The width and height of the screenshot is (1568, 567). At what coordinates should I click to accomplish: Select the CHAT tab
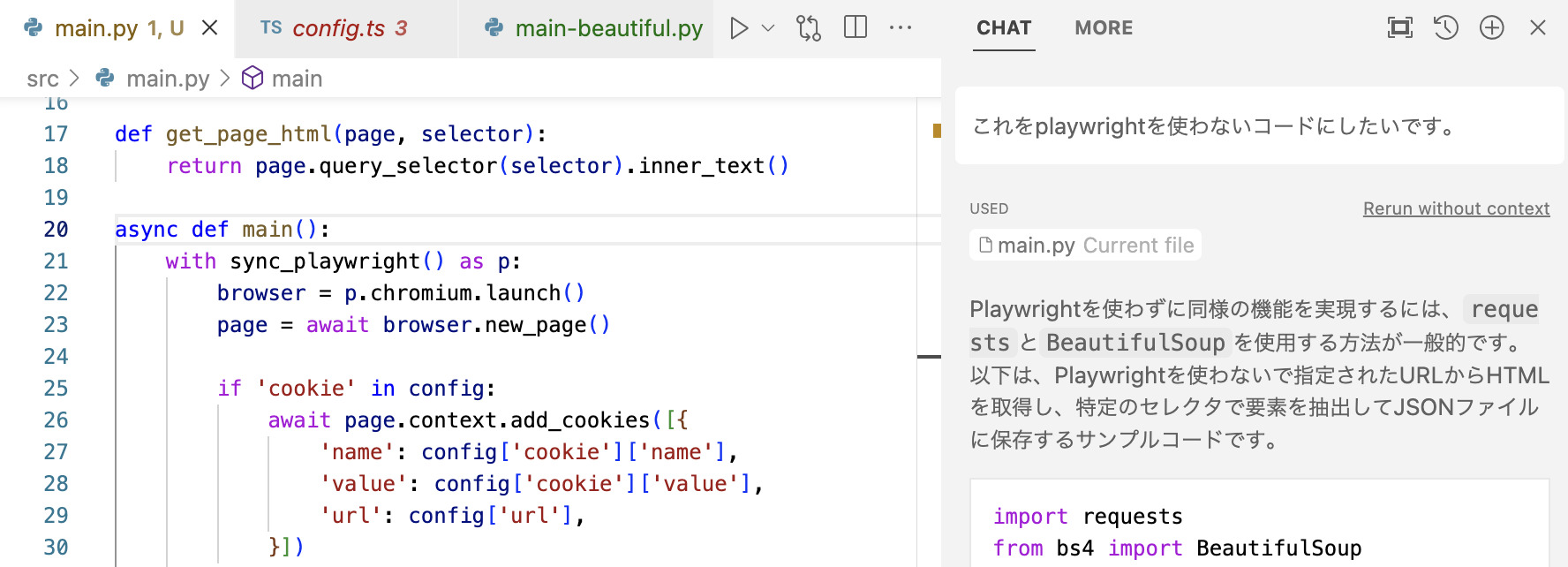[x=1004, y=28]
